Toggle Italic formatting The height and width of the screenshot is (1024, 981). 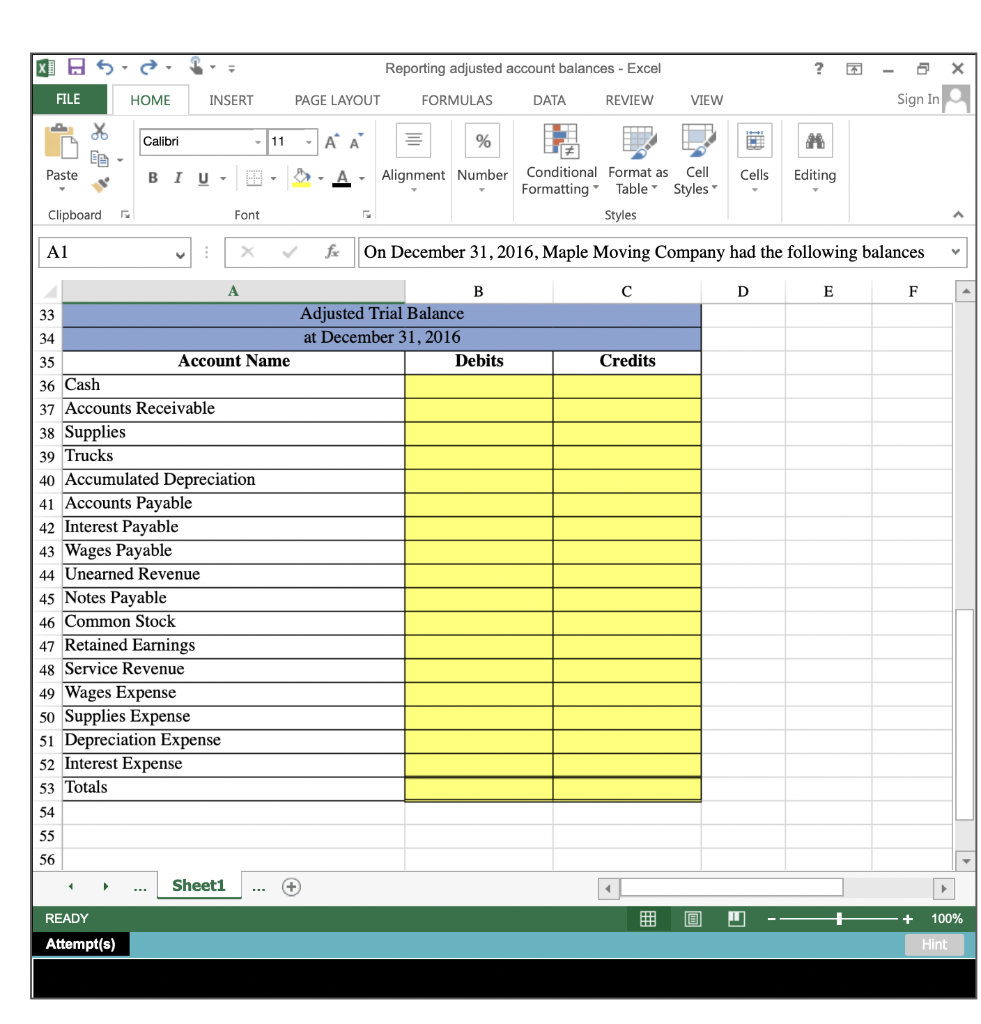(x=176, y=176)
